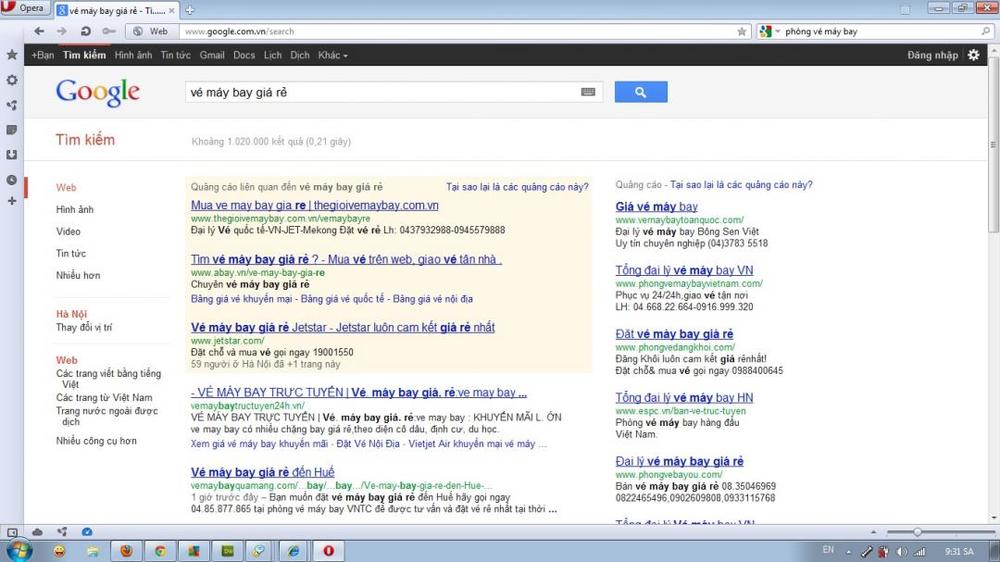The image size is (1000, 562).
Task: Open Bookmarks star panel in Opera sidebar
Action: pos(12,55)
